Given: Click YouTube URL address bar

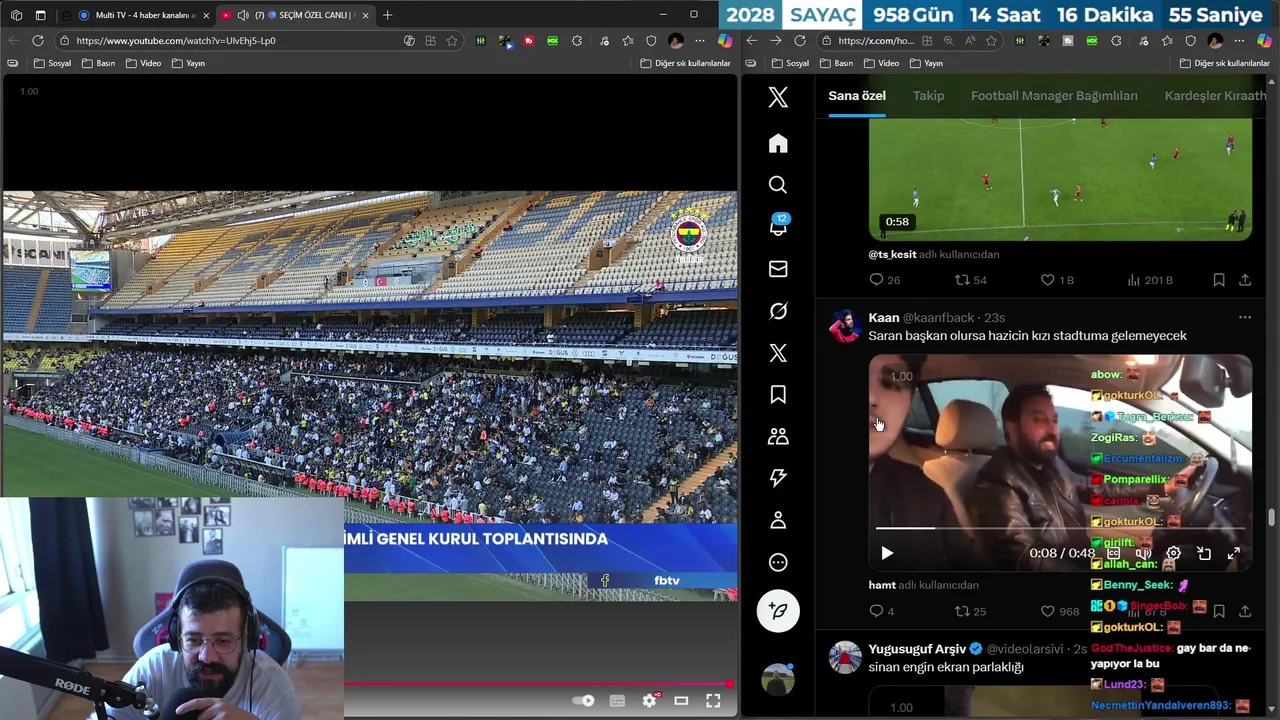Looking at the screenshot, I should [230, 41].
